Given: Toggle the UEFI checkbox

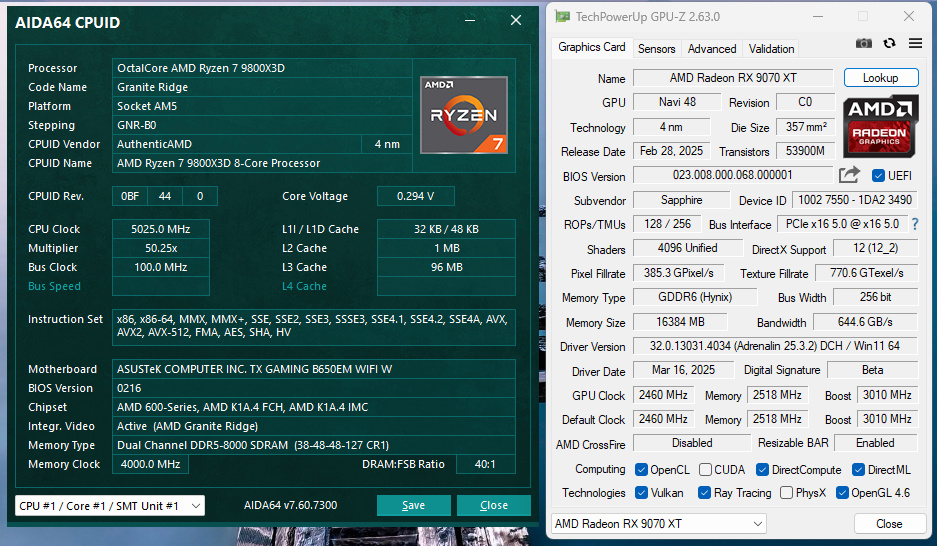Looking at the screenshot, I should tap(878, 176).
